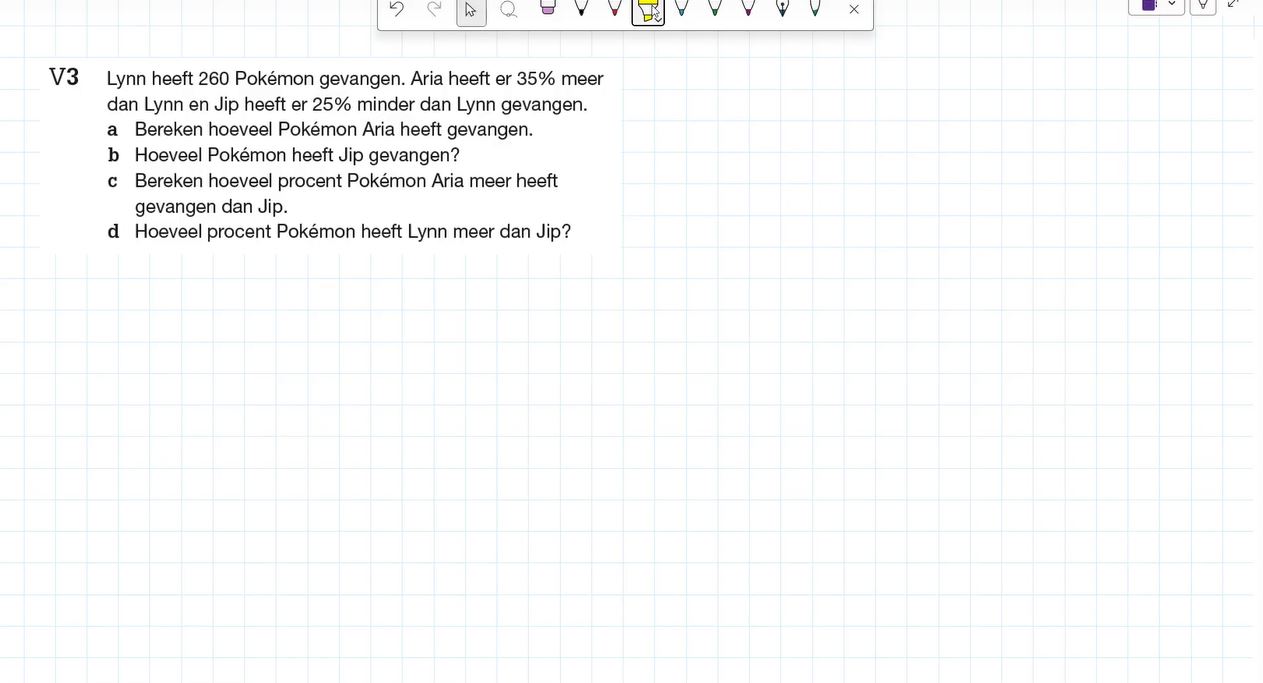Viewport: 1263px width, 683px height.
Task: Click the line 'gevangen dan Jip.'
Action: tap(211, 207)
